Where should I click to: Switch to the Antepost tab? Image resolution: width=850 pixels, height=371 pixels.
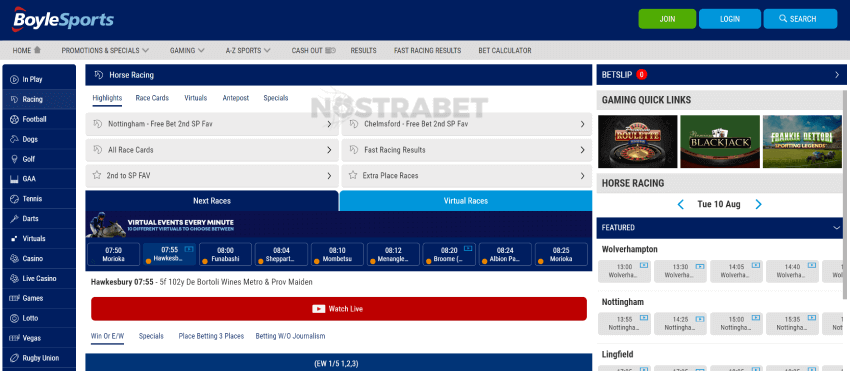coord(236,98)
